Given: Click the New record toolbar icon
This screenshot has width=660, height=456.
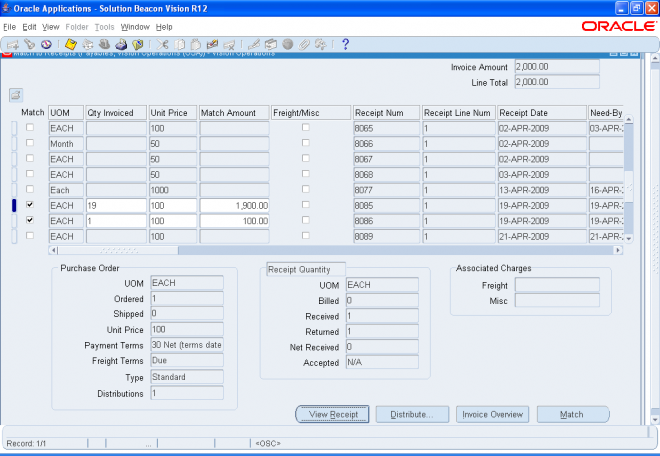Looking at the screenshot, I should click(13, 45).
